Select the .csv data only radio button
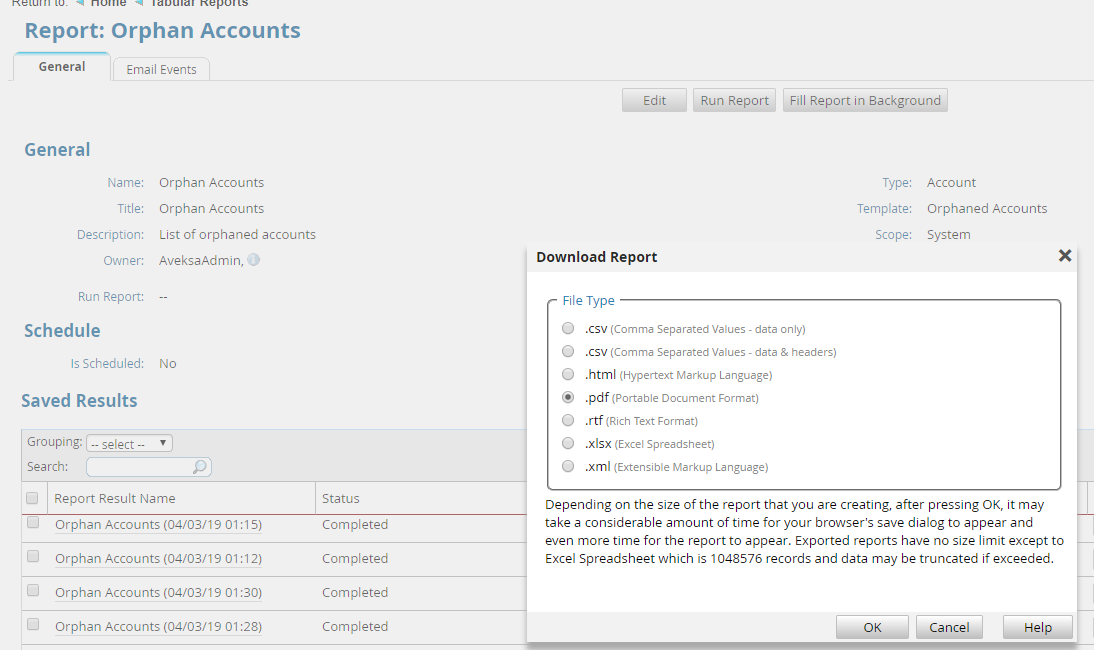This screenshot has width=1094, height=650. [x=568, y=329]
